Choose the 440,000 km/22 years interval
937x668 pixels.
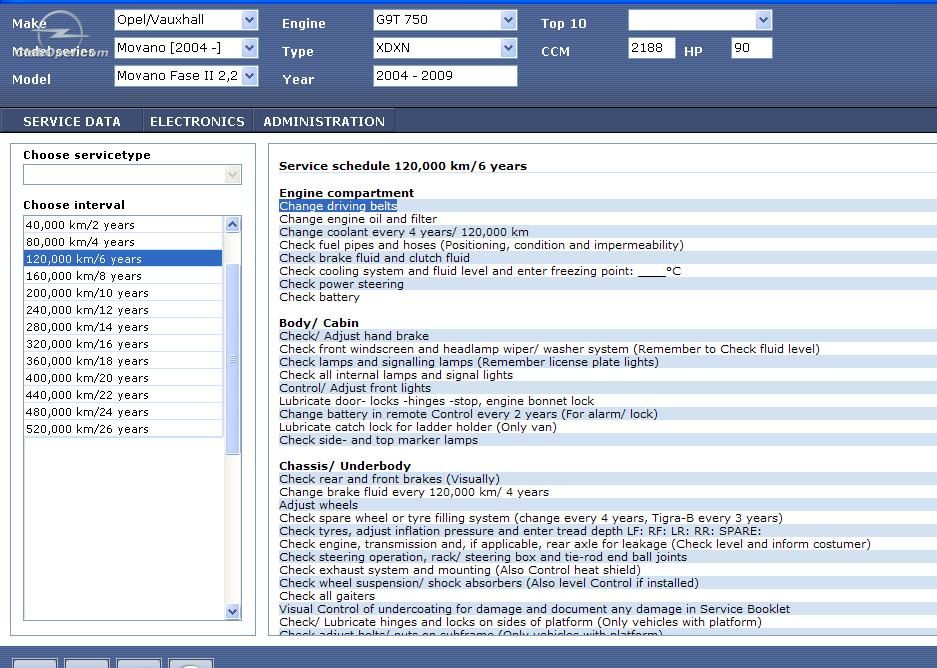pyautogui.click(x=123, y=395)
